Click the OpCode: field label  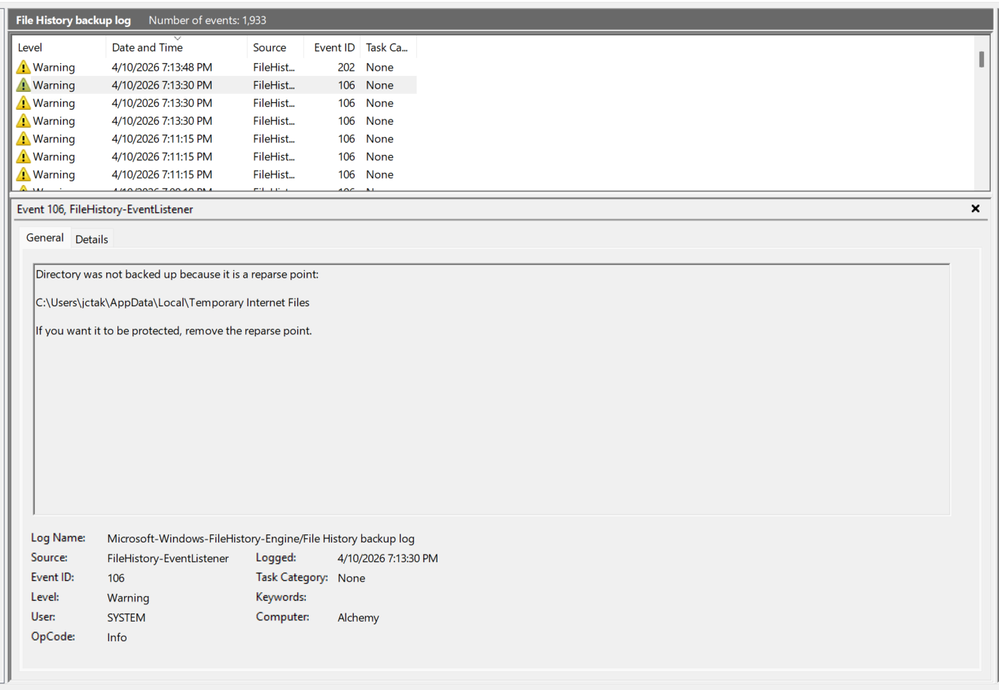point(53,636)
